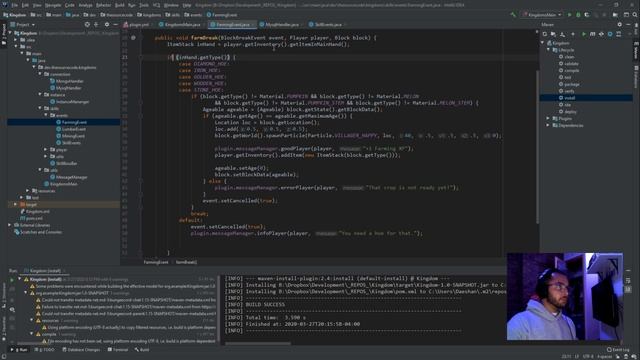Show Maven dependencies diagram icon

click(619, 34)
